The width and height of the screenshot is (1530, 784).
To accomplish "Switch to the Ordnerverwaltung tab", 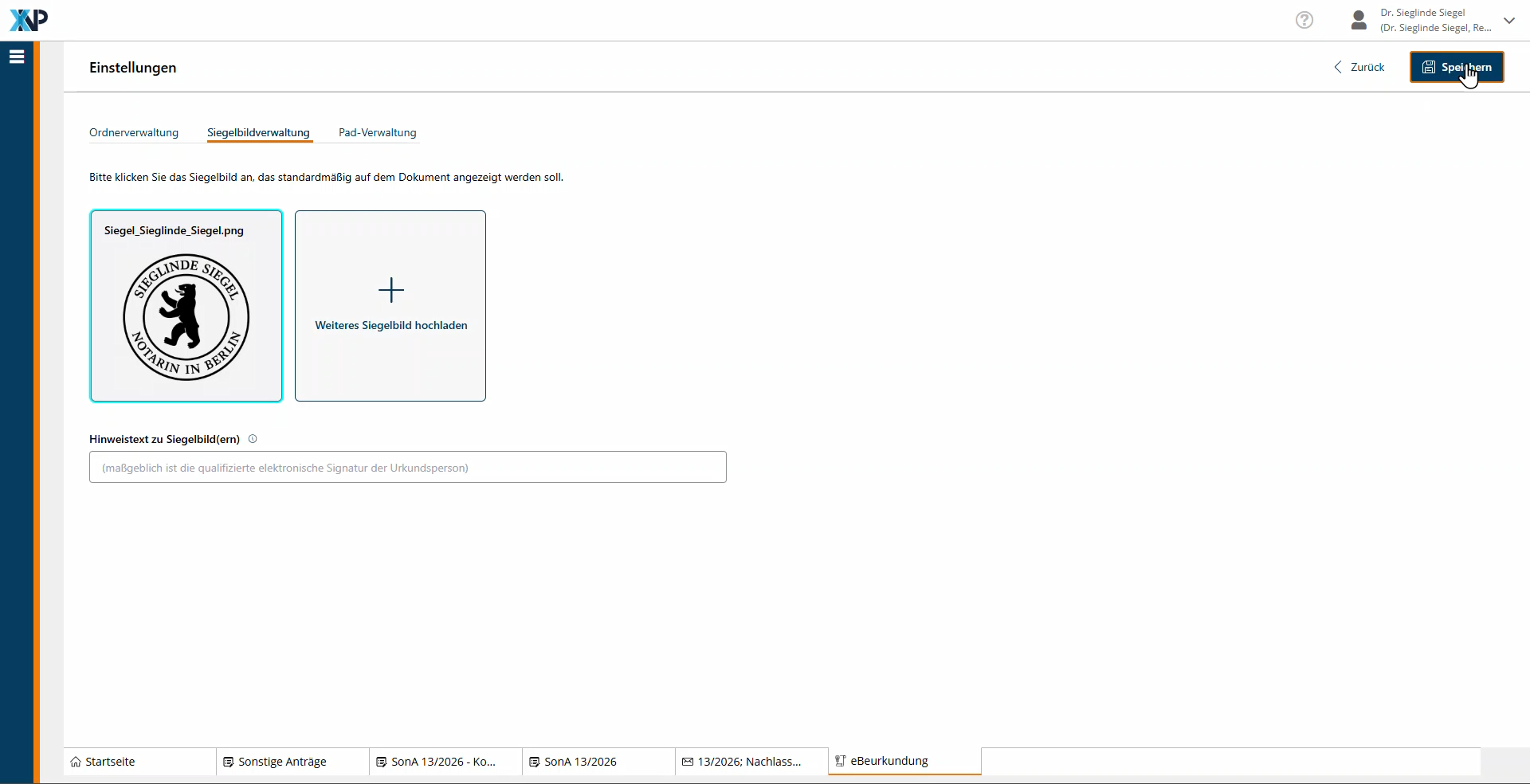I will click(134, 132).
